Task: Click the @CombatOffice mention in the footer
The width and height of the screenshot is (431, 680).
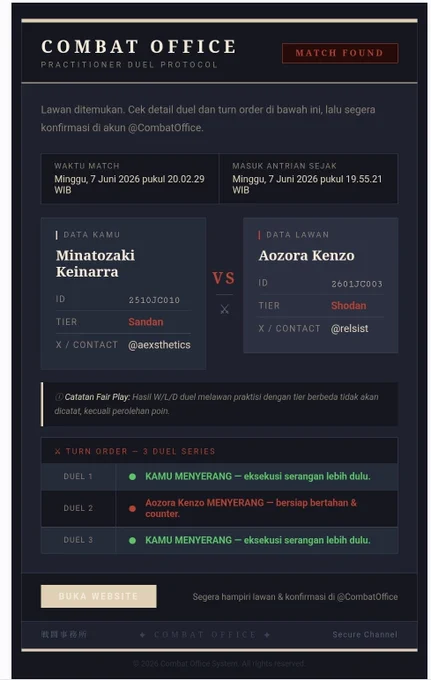Action: click(x=367, y=597)
